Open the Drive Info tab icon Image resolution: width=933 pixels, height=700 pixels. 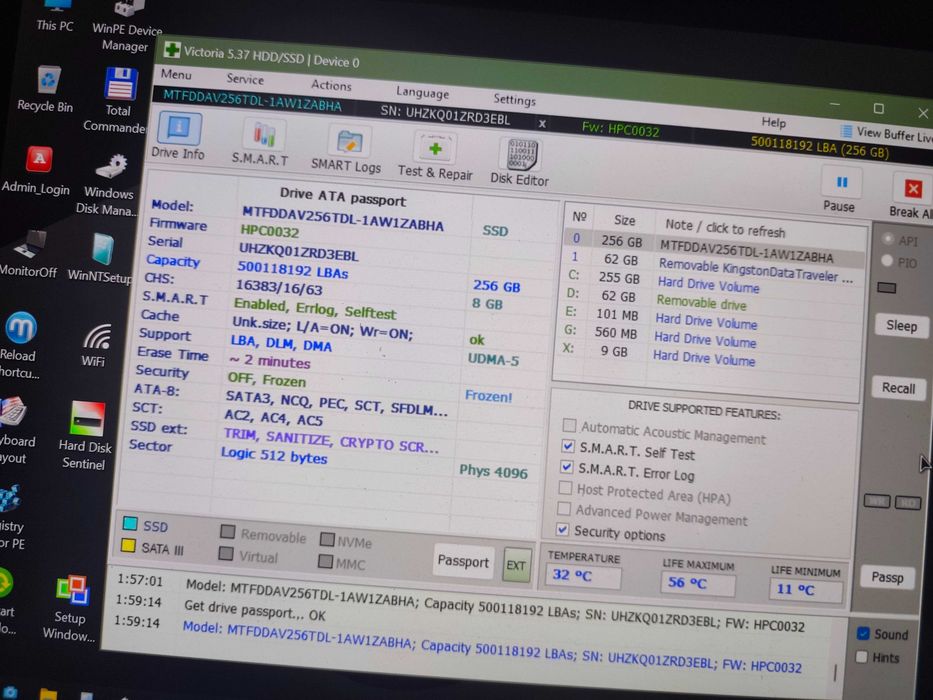(x=179, y=128)
